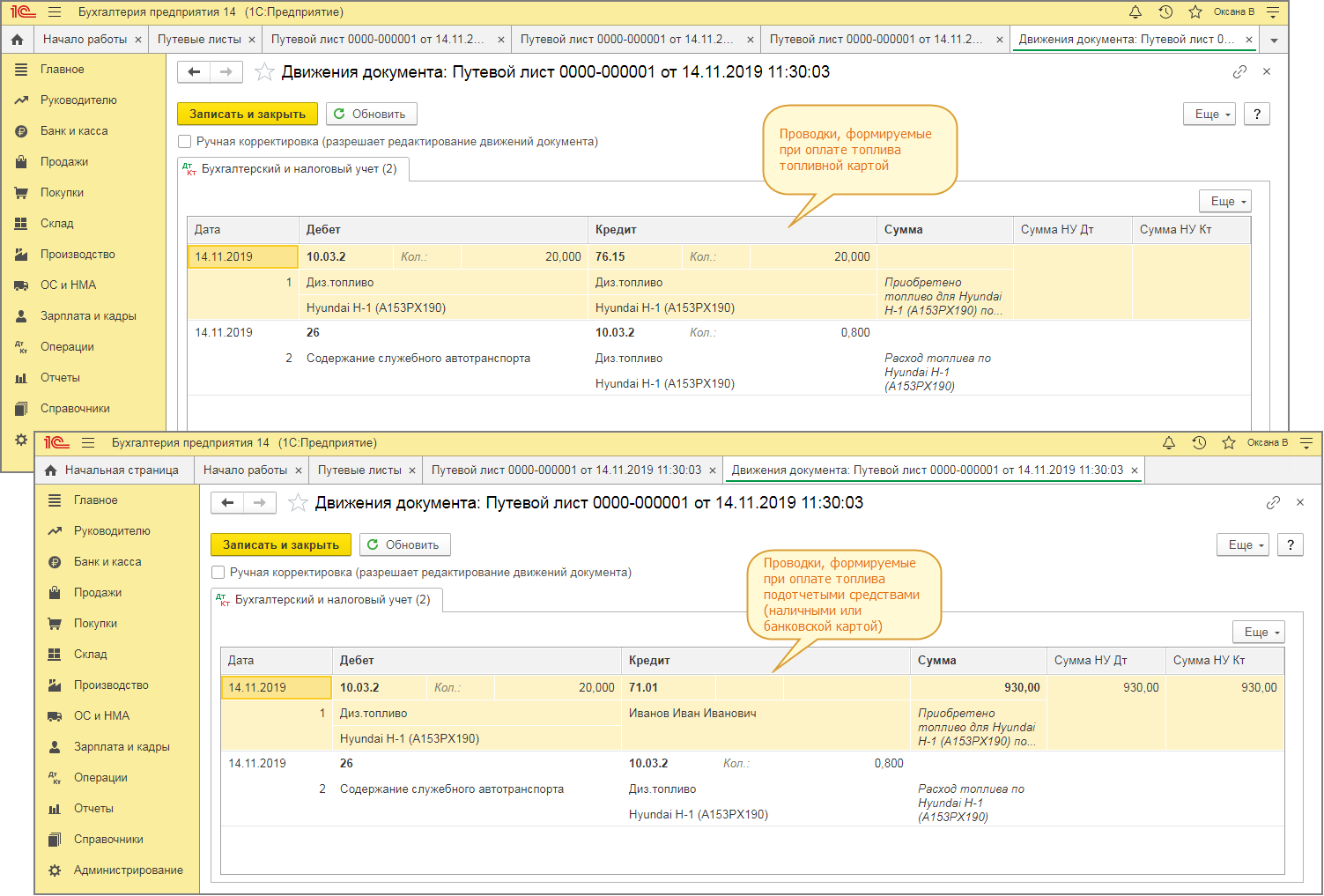Select date cell 14.11.2019 in front window first row
Viewport: 1324px width, 896px height.
(277, 687)
